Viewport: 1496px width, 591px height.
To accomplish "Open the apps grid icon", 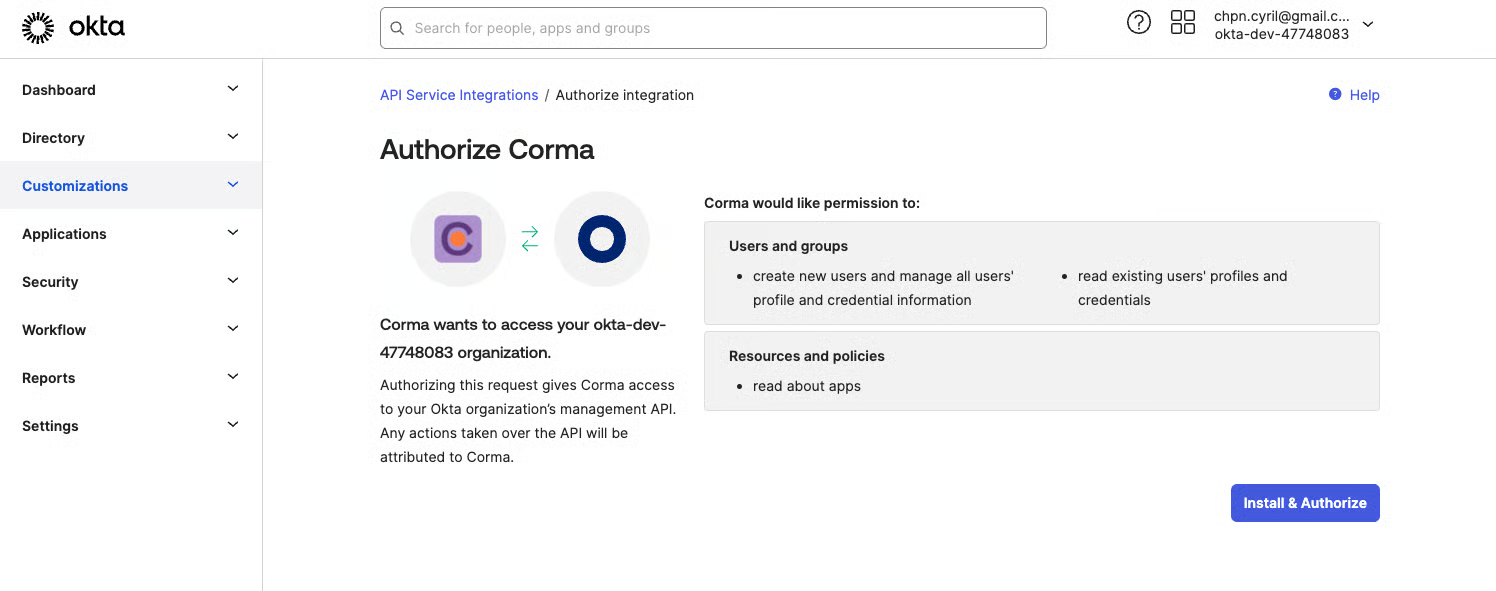I will (x=1183, y=22).
